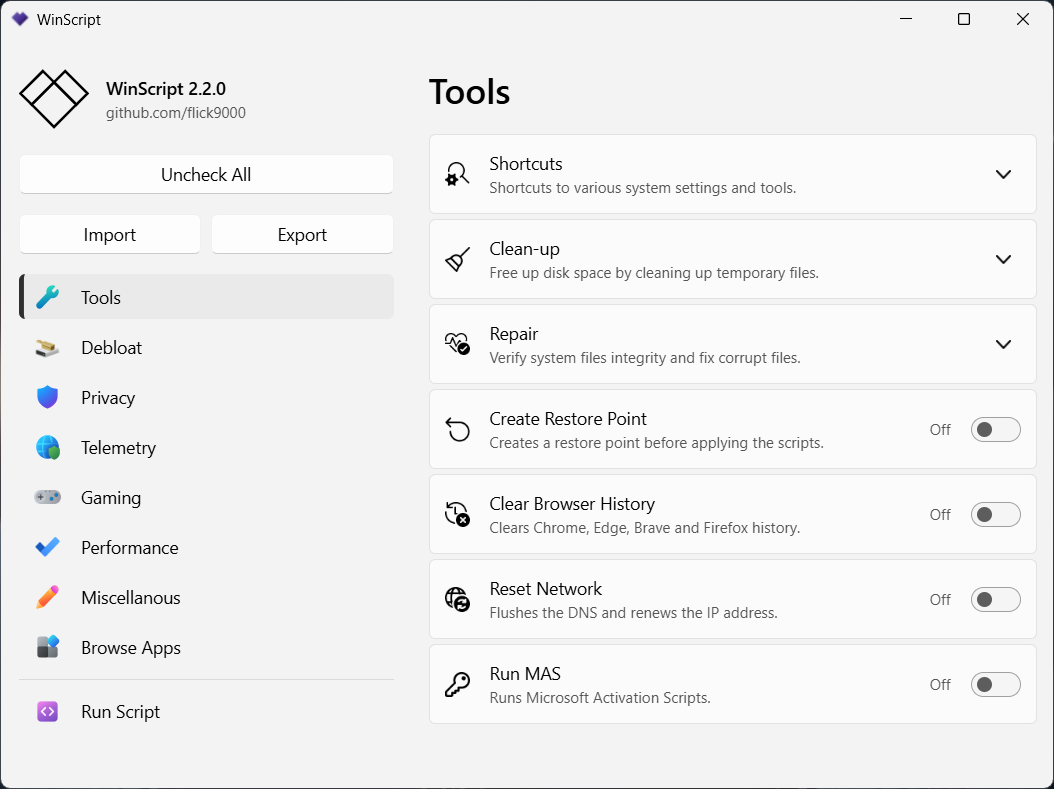Click the Import button
This screenshot has height=789, width=1054.
click(110, 235)
